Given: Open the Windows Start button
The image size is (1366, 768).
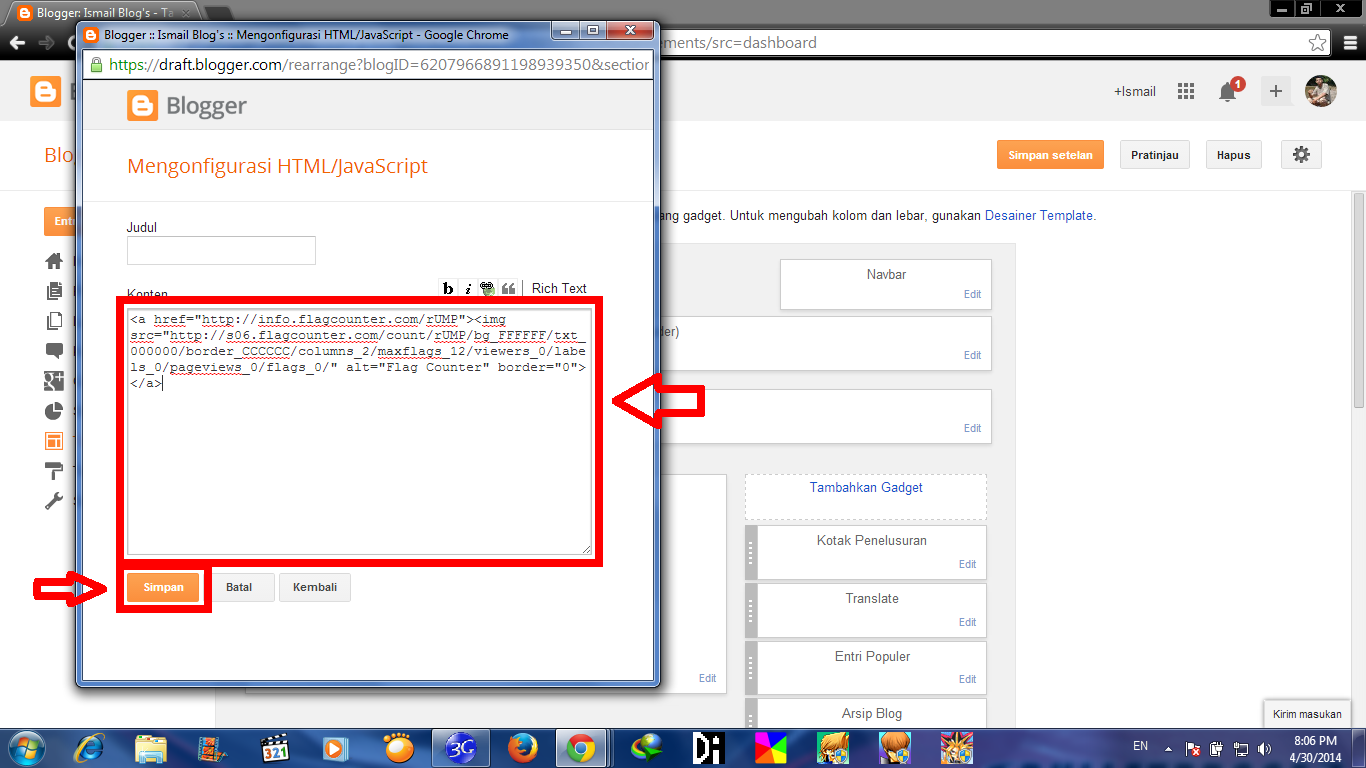Looking at the screenshot, I should coord(27,748).
